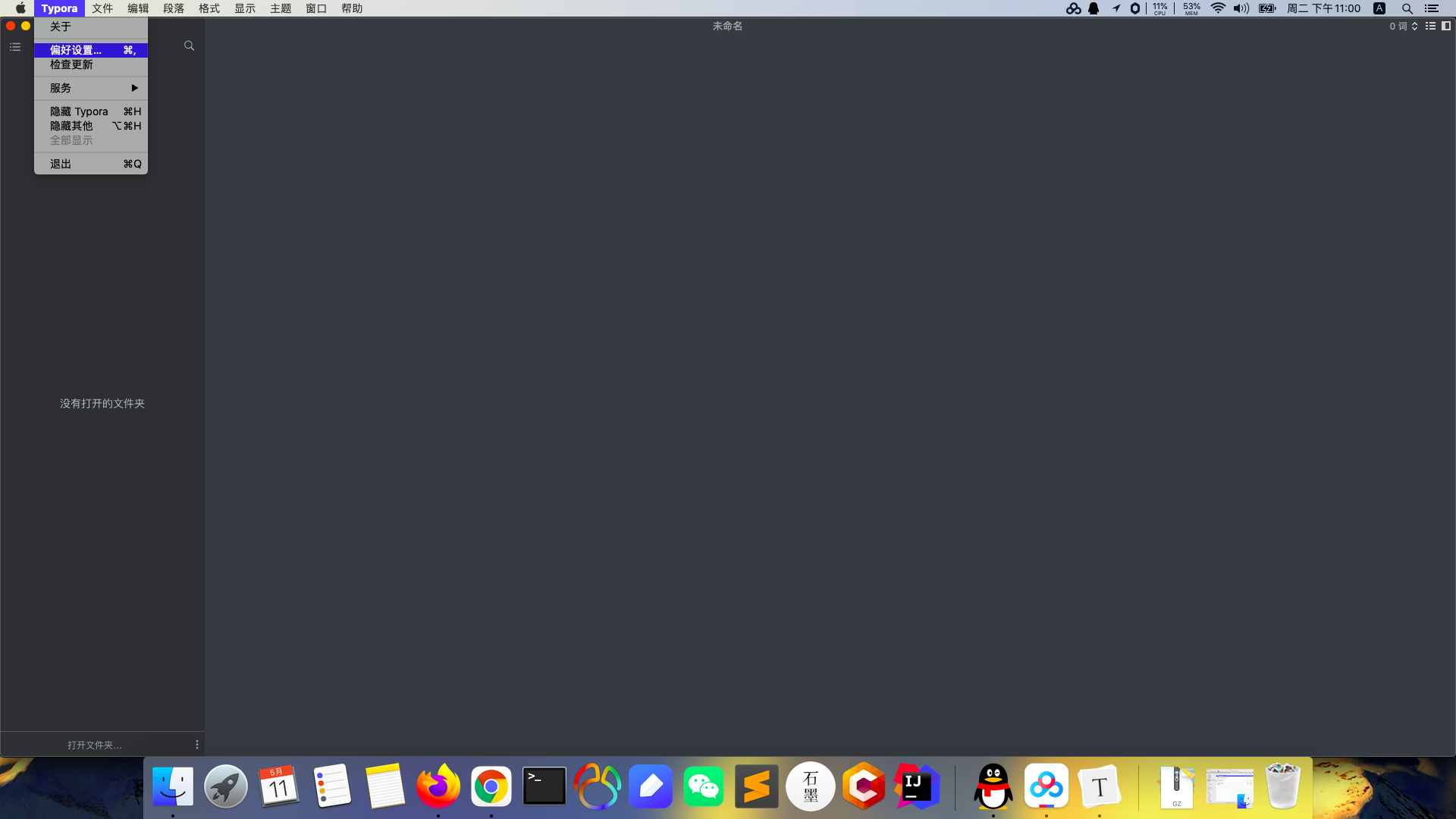Image resolution: width=1456 pixels, height=819 pixels.
Task: Open the word count stepper dropdown
Action: (1414, 26)
